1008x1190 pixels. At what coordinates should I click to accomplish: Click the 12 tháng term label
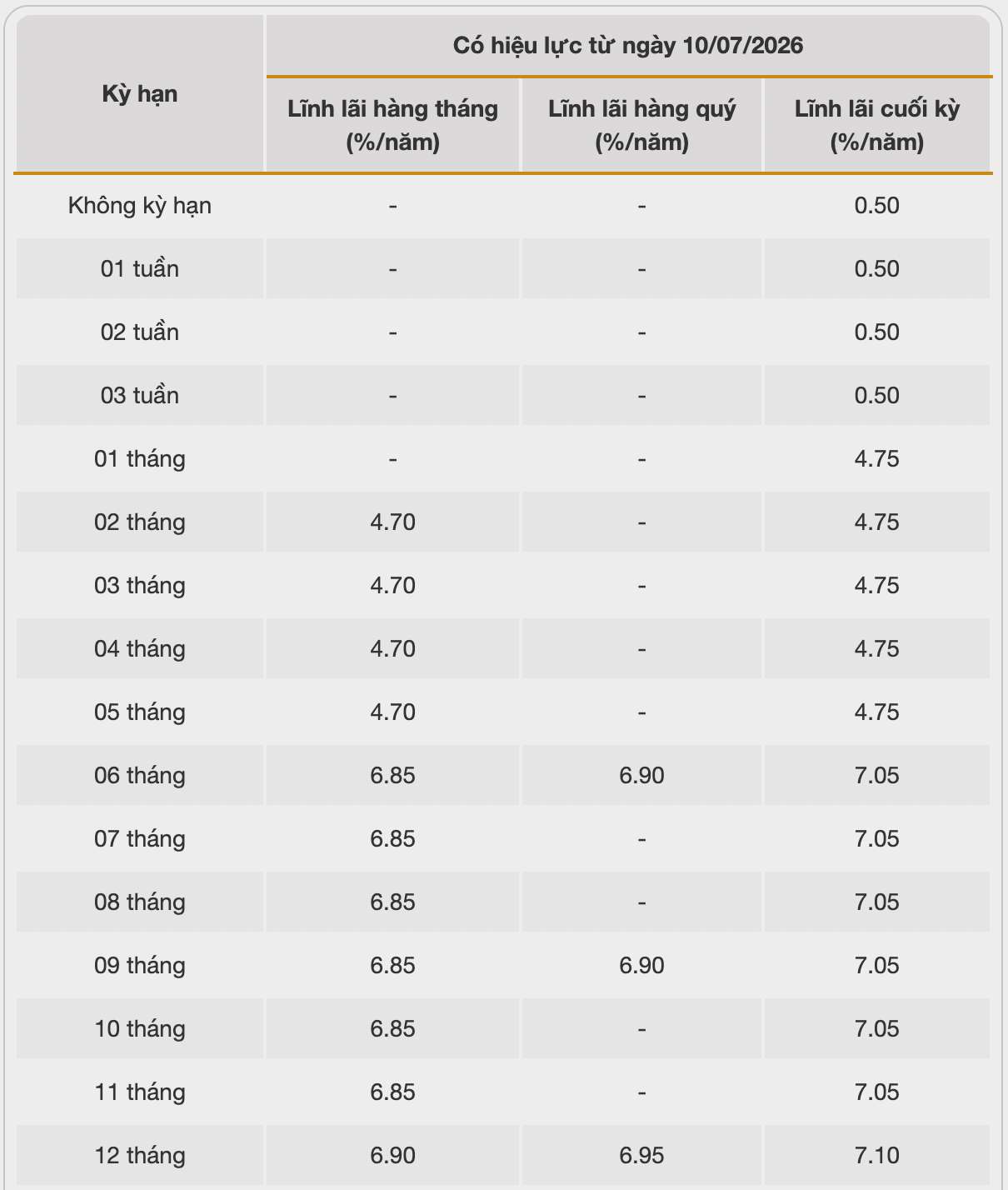click(140, 1155)
